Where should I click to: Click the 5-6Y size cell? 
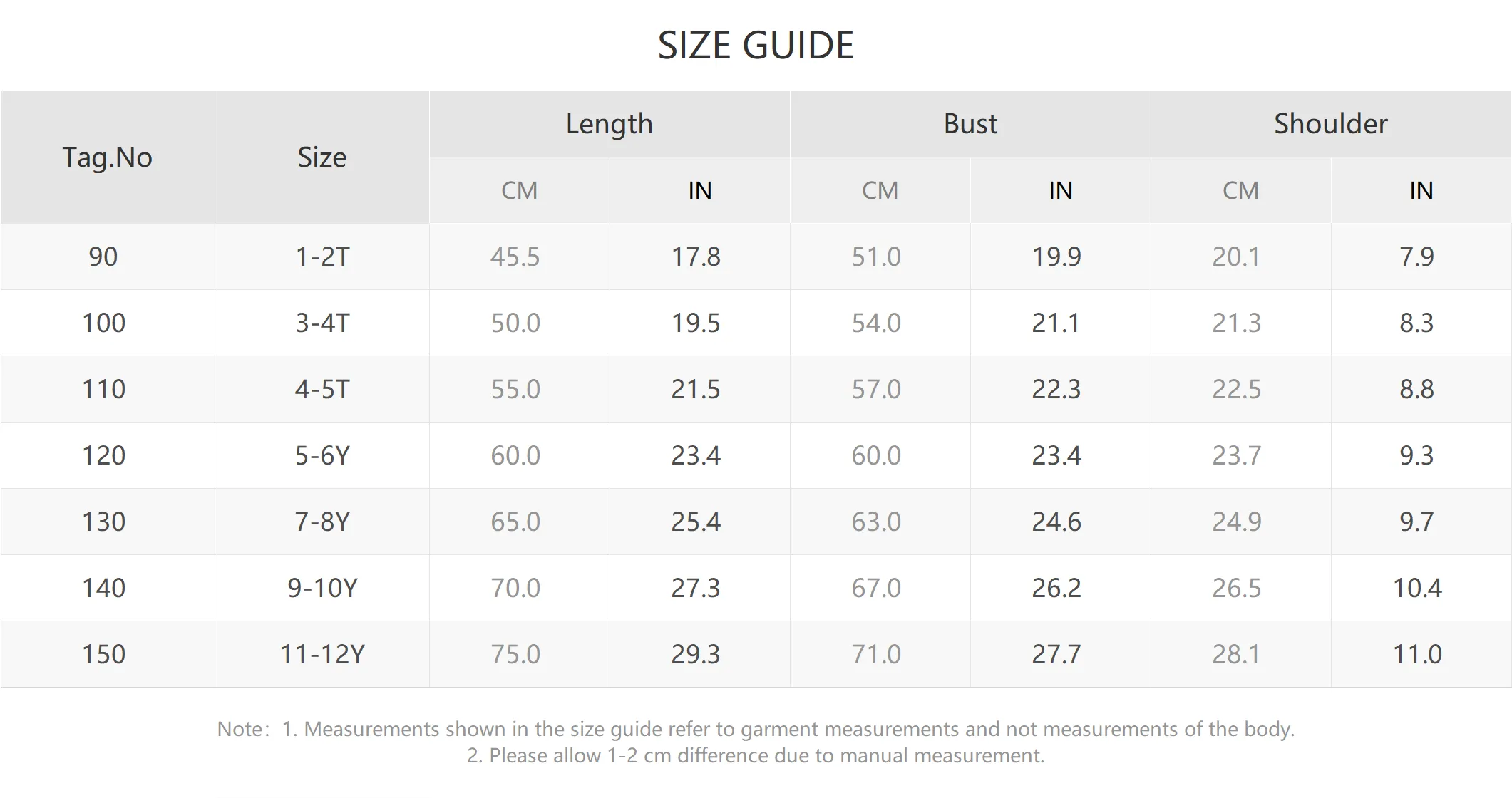tap(322, 455)
